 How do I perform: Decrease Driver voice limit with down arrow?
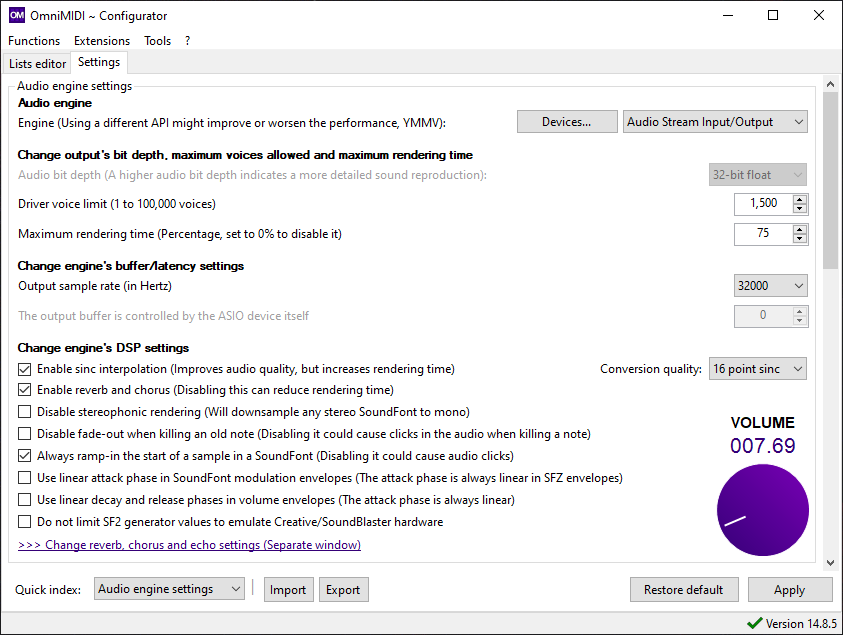tap(800, 209)
